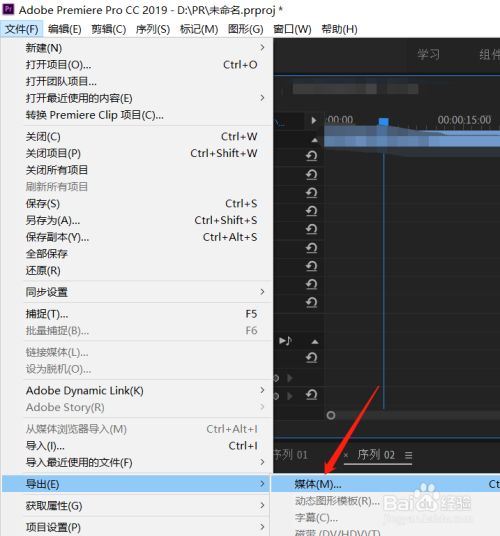
Task: Click the blue playhead marker on ruler
Action: click(383, 122)
